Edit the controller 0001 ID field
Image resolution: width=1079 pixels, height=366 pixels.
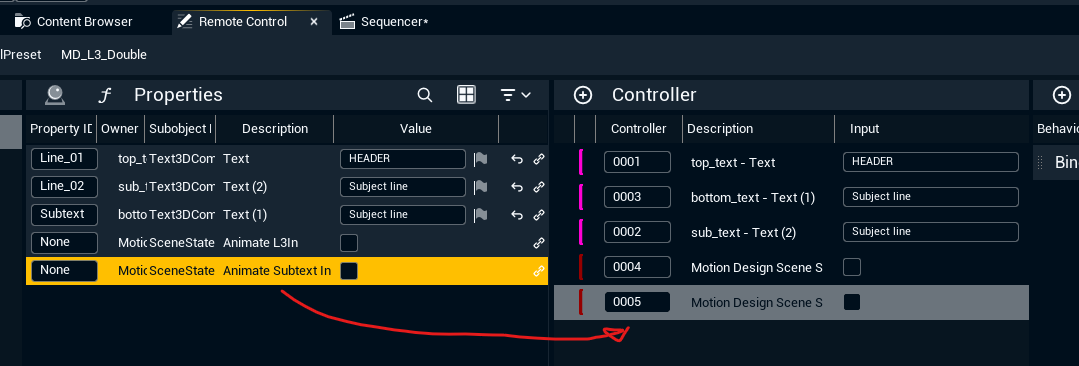point(637,162)
